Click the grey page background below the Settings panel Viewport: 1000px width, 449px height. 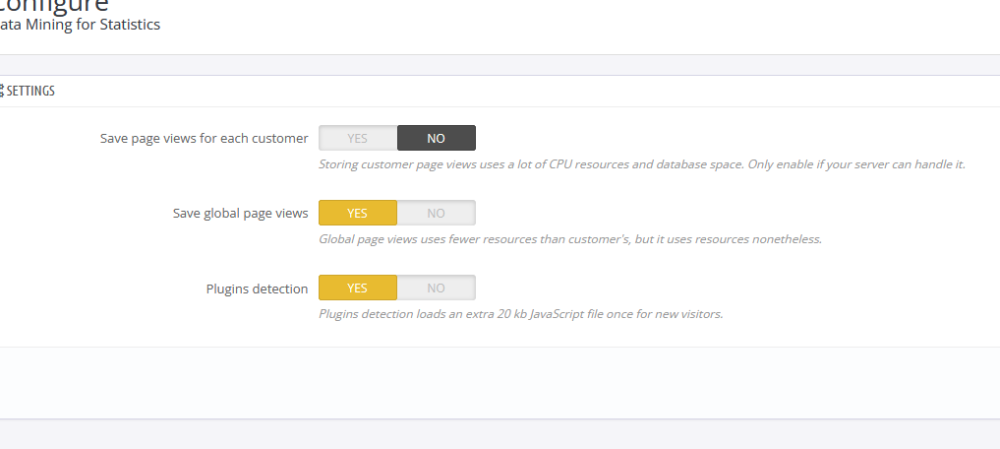[500, 435]
